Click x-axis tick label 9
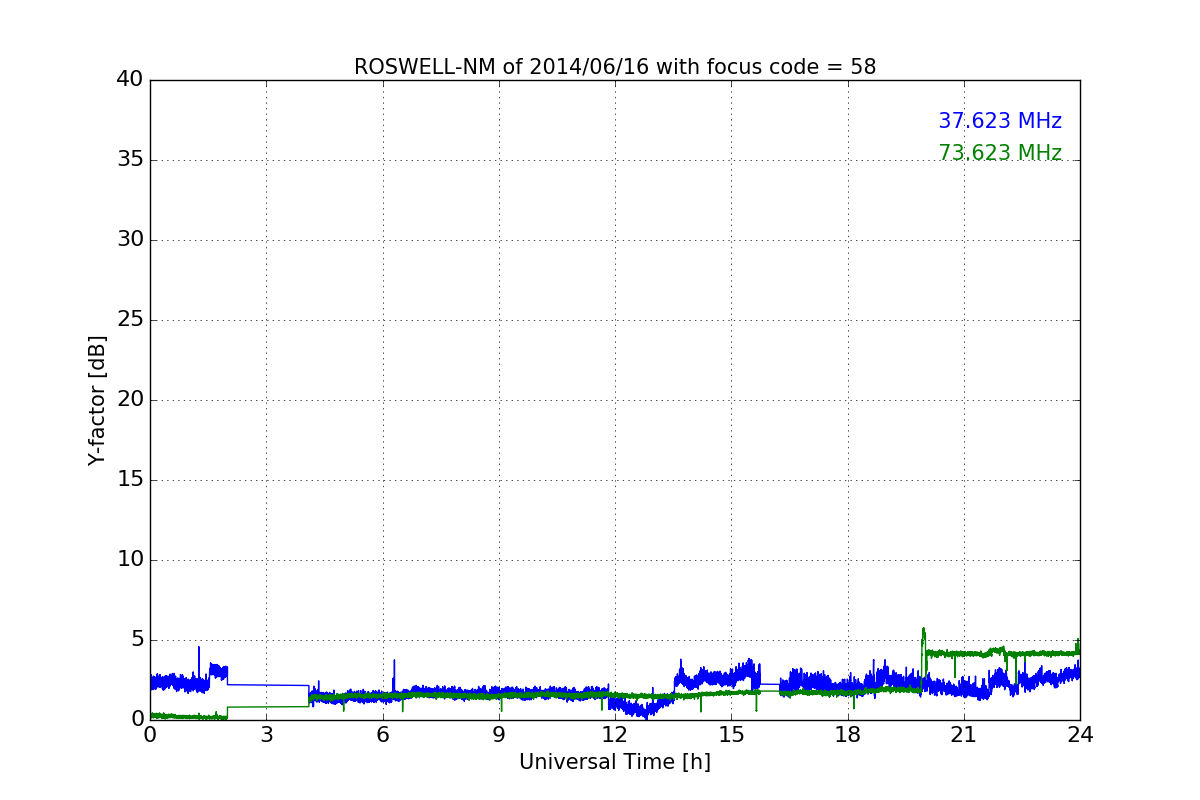The height and width of the screenshot is (800, 1200). click(x=499, y=735)
